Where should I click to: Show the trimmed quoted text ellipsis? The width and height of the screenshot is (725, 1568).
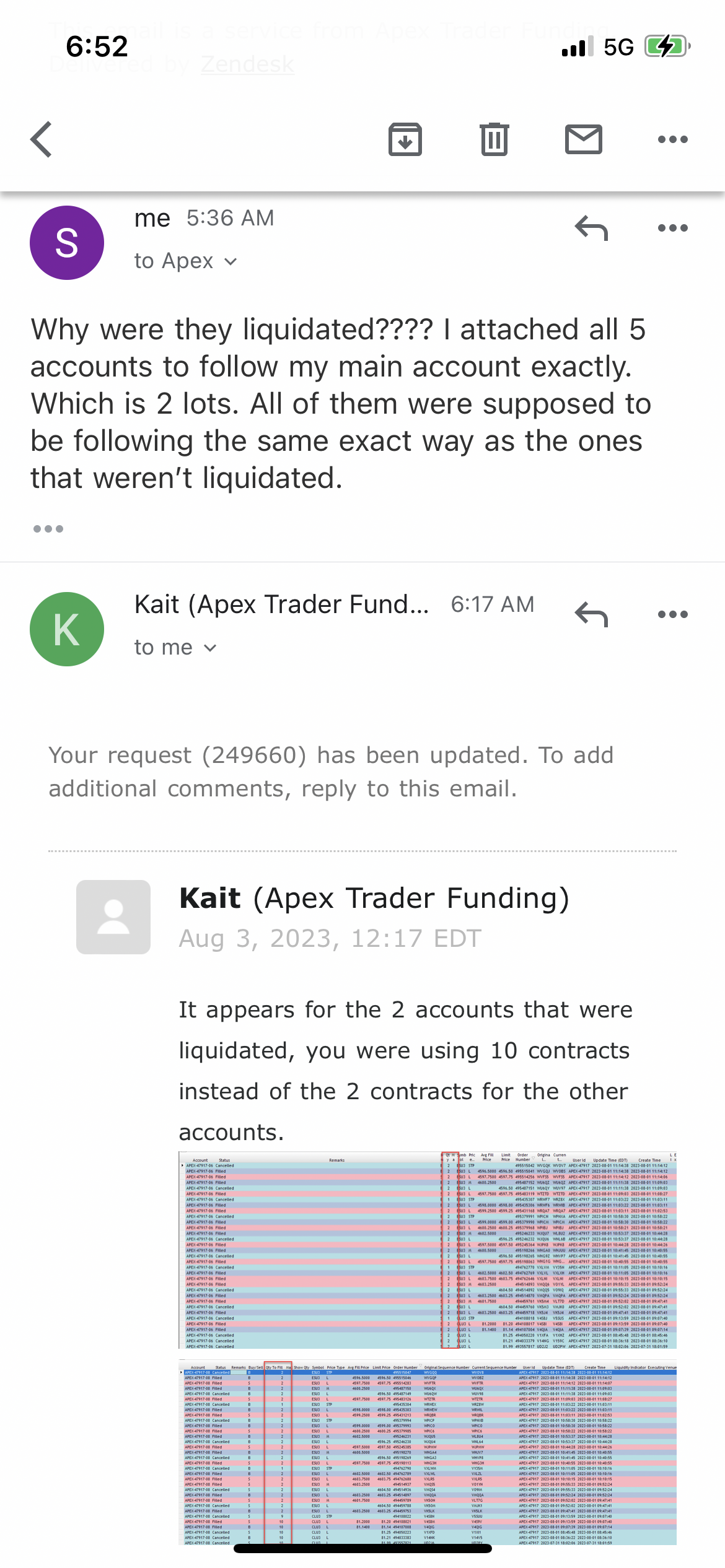(48, 529)
